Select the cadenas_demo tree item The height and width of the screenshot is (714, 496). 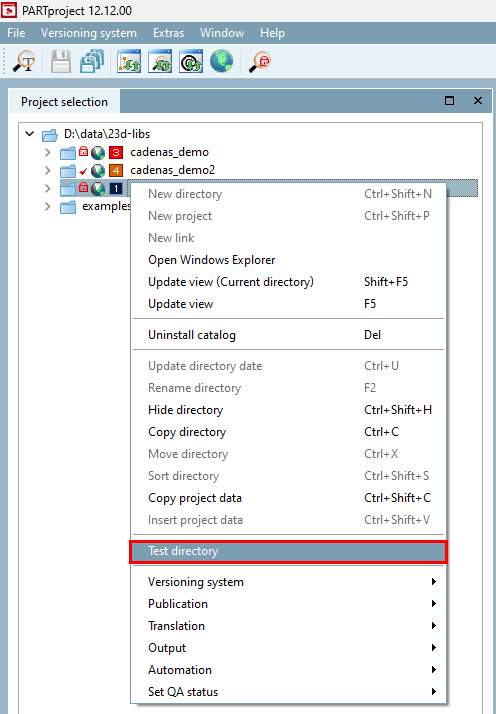[169, 152]
